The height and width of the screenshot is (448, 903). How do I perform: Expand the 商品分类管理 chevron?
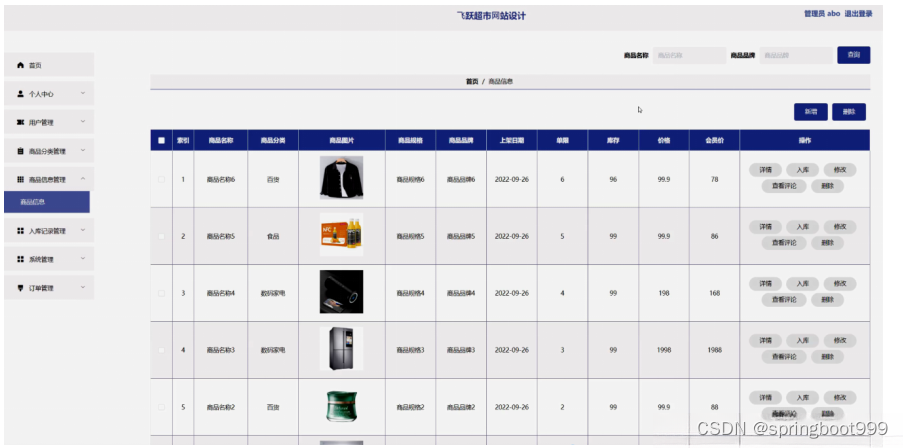click(83, 150)
